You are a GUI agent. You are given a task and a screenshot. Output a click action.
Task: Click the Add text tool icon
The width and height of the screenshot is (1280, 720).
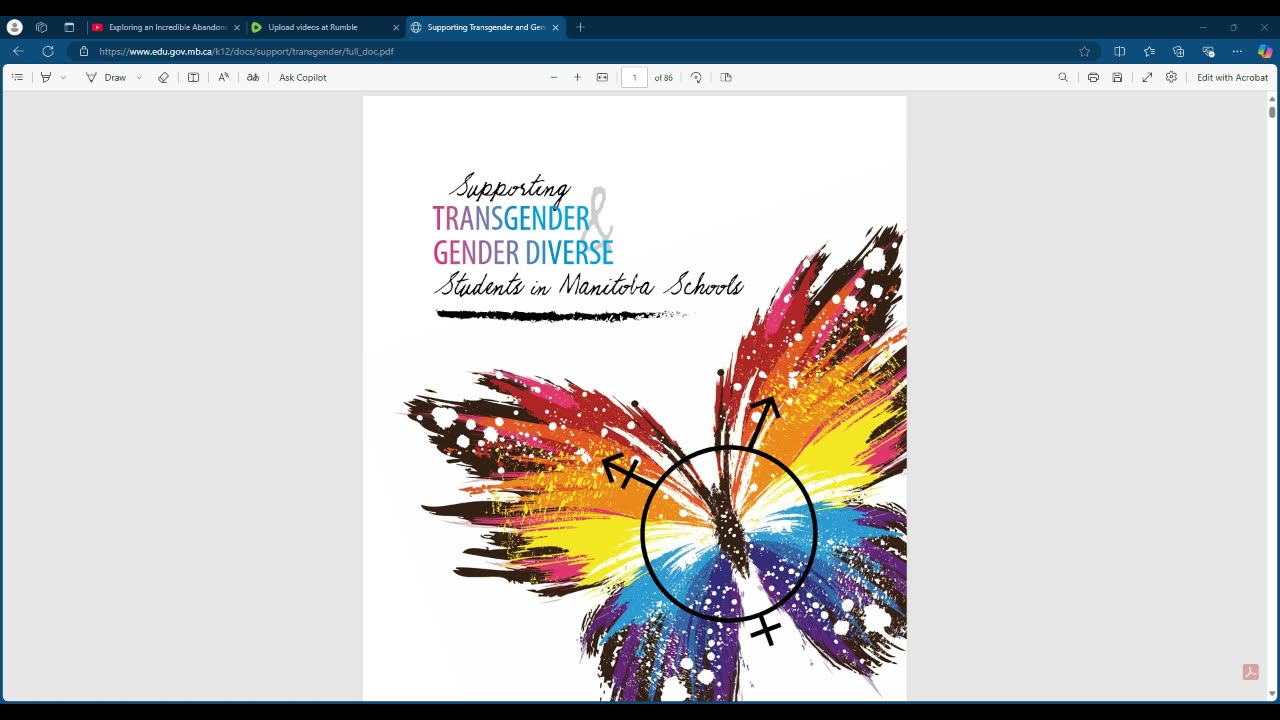tap(193, 77)
